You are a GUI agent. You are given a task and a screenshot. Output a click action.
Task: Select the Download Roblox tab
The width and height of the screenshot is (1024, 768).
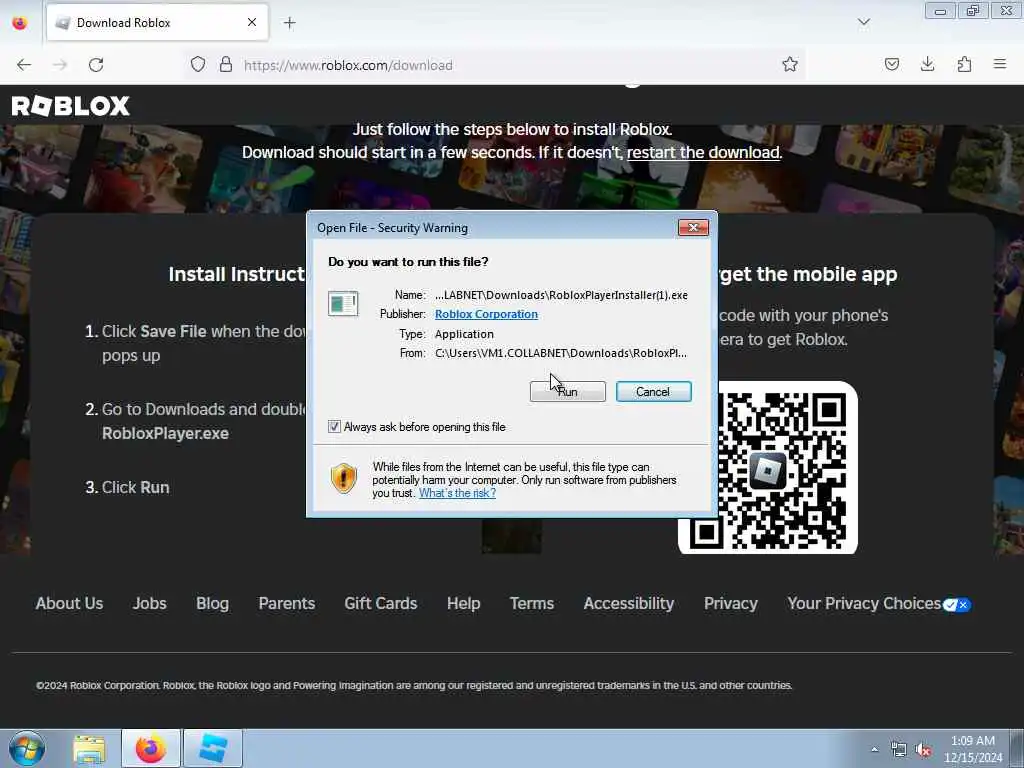(157, 23)
